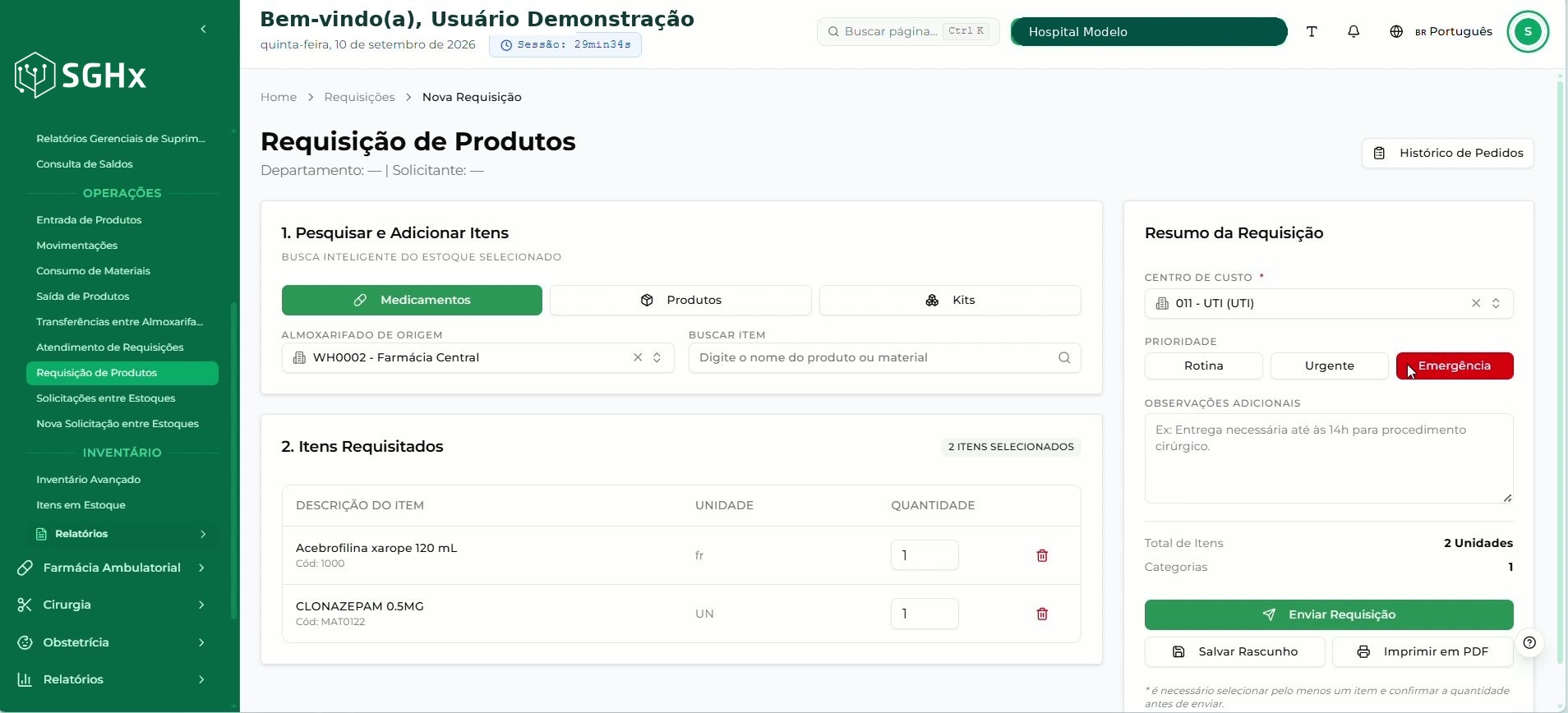Switch to the Kits tab
1568x713 pixels.
950,301
